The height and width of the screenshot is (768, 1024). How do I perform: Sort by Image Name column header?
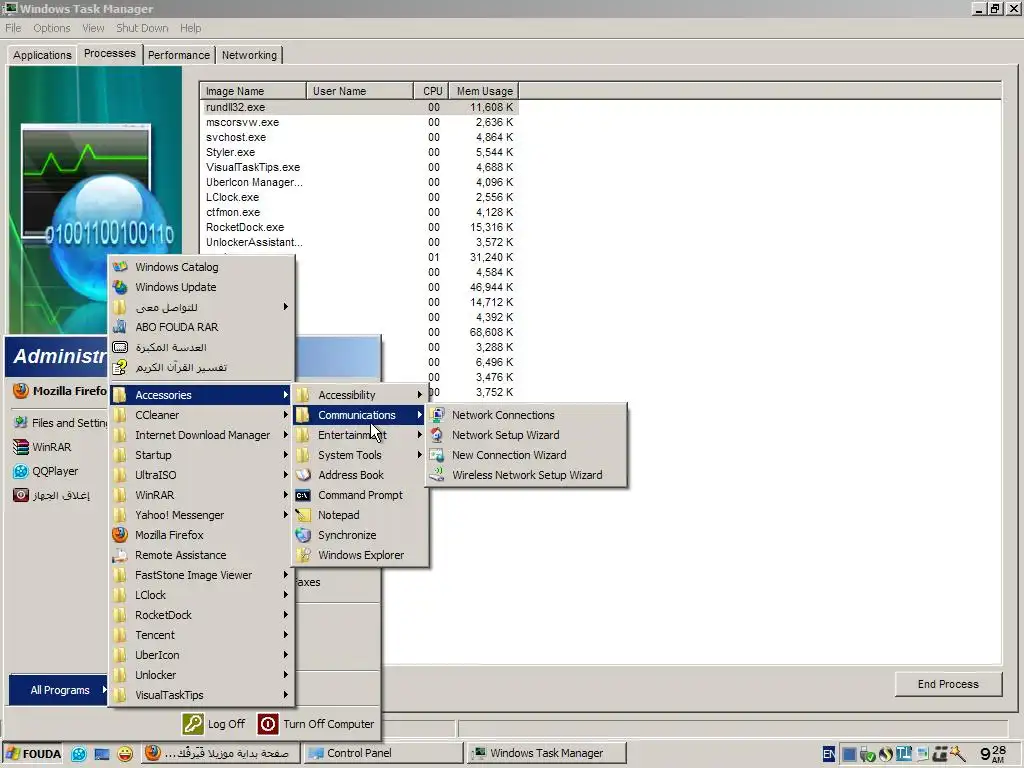point(253,91)
